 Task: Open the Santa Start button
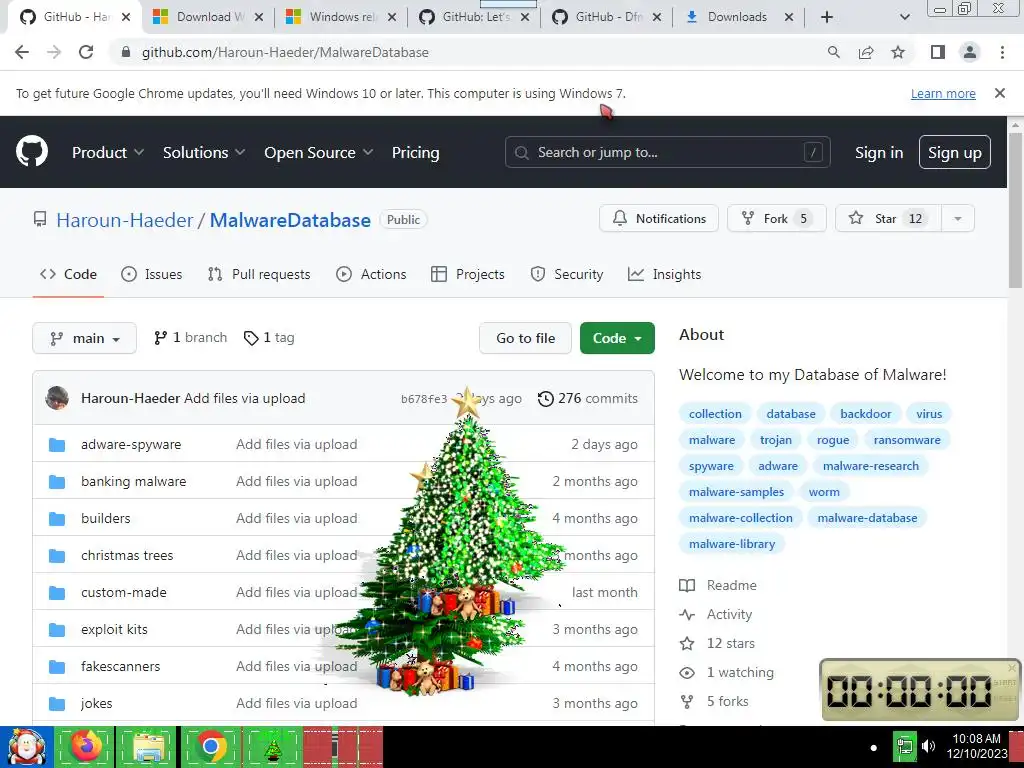point(27,746)
